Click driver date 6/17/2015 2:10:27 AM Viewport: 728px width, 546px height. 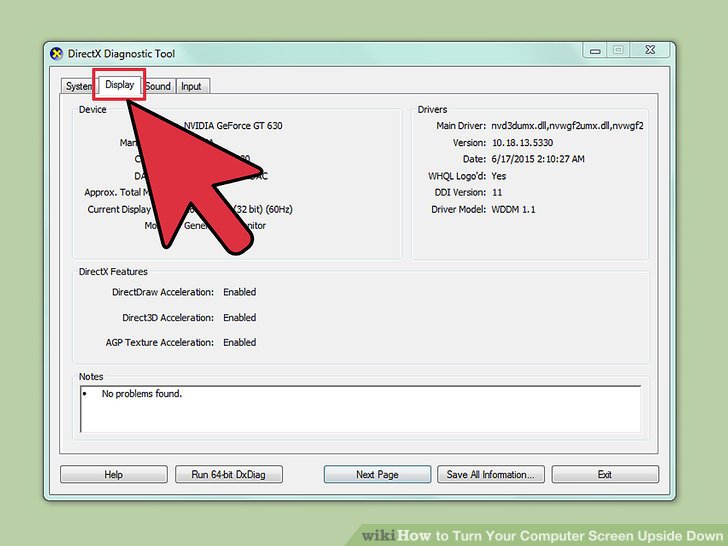pyautogui.click(x=538, y=159)
